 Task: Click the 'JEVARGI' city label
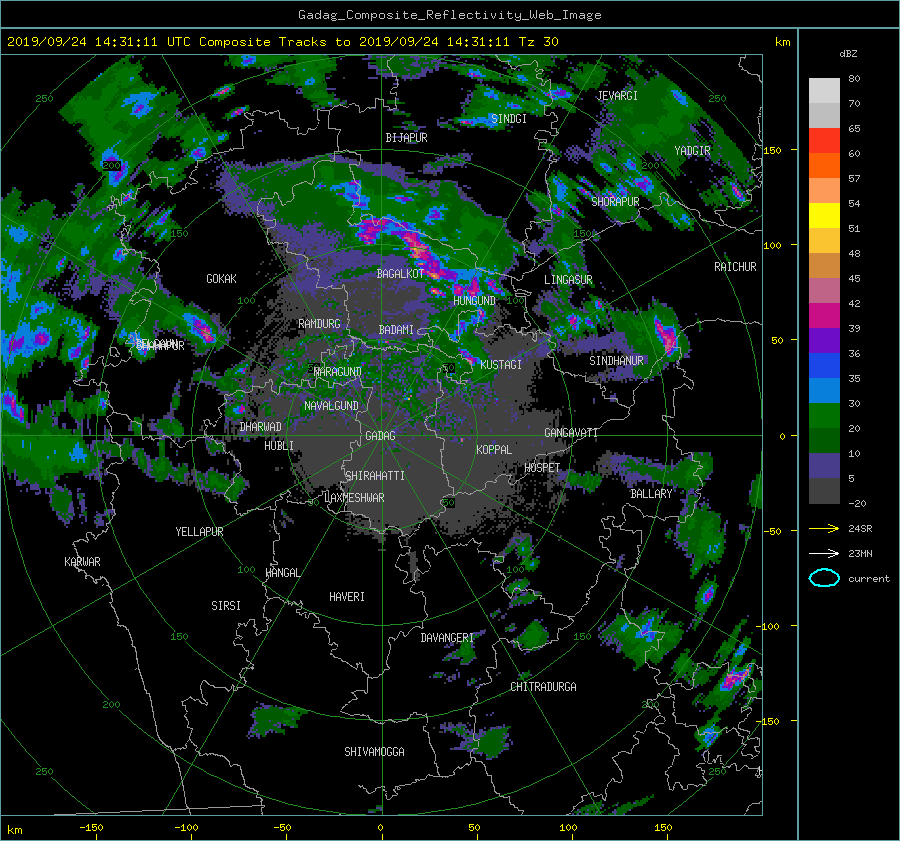pyautogui.click(x=617, y=96)
